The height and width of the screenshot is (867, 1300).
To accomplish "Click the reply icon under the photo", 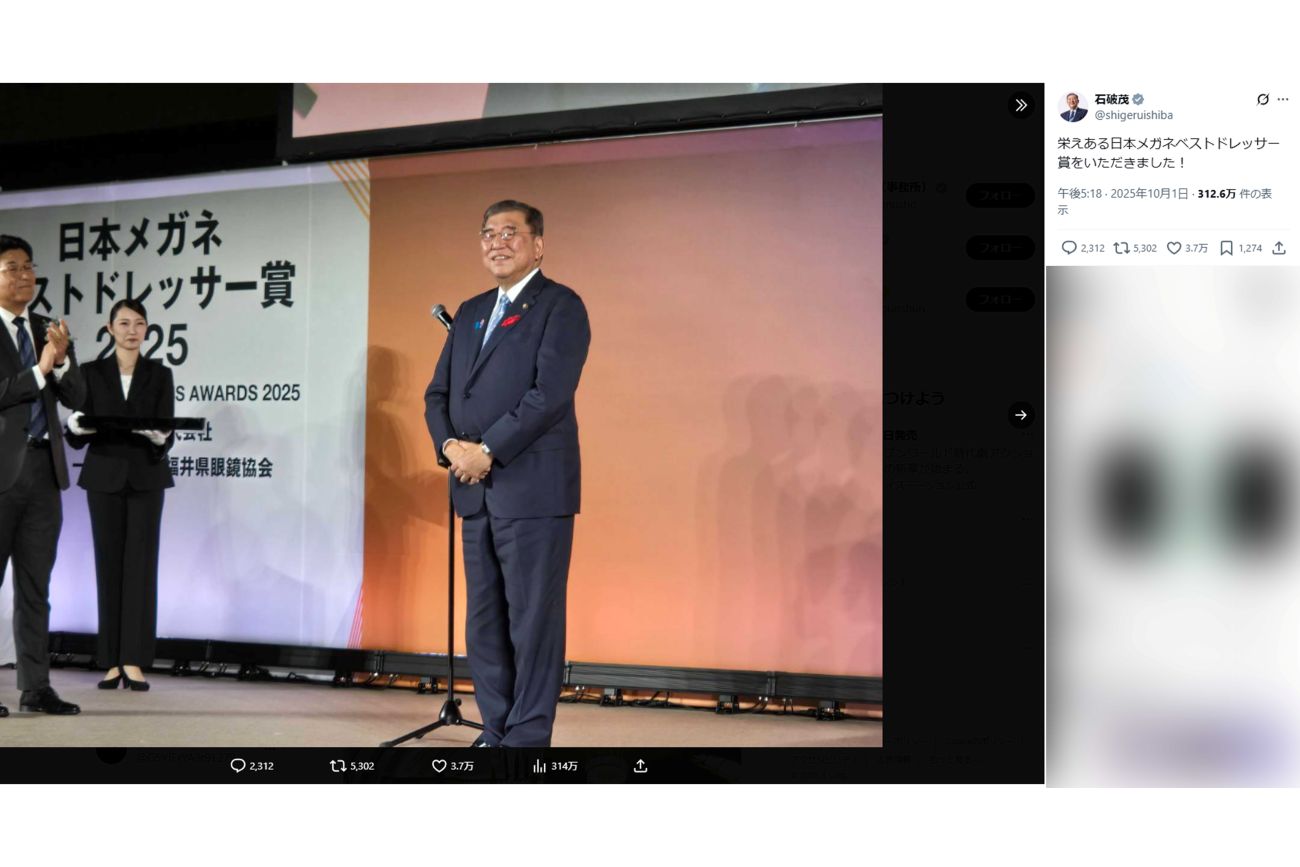I will pyautogui.click(x=238, y=766).
